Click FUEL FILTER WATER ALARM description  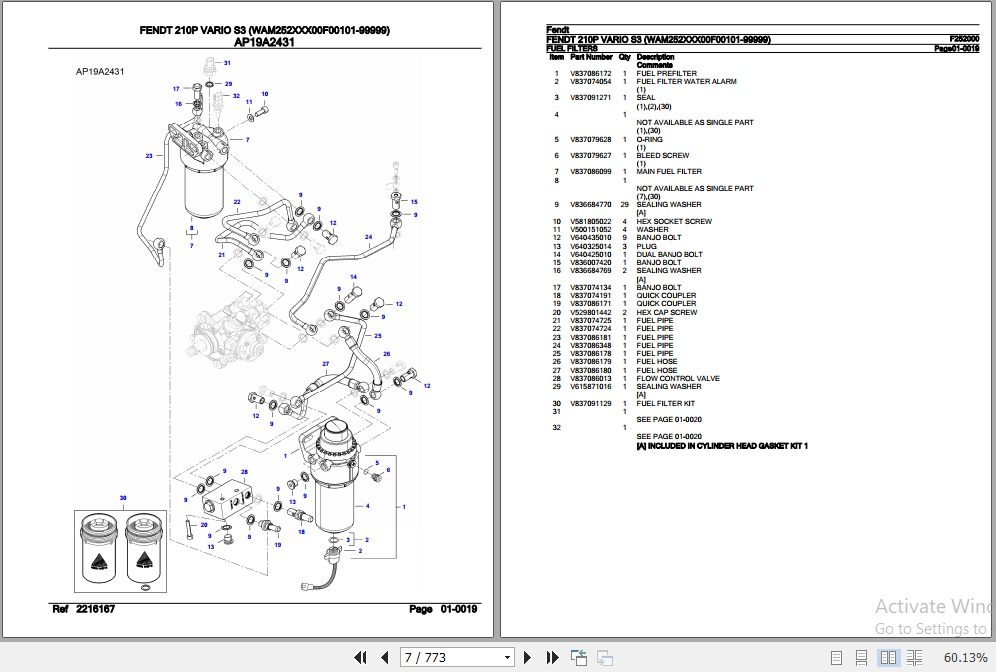tap(686, 81)
